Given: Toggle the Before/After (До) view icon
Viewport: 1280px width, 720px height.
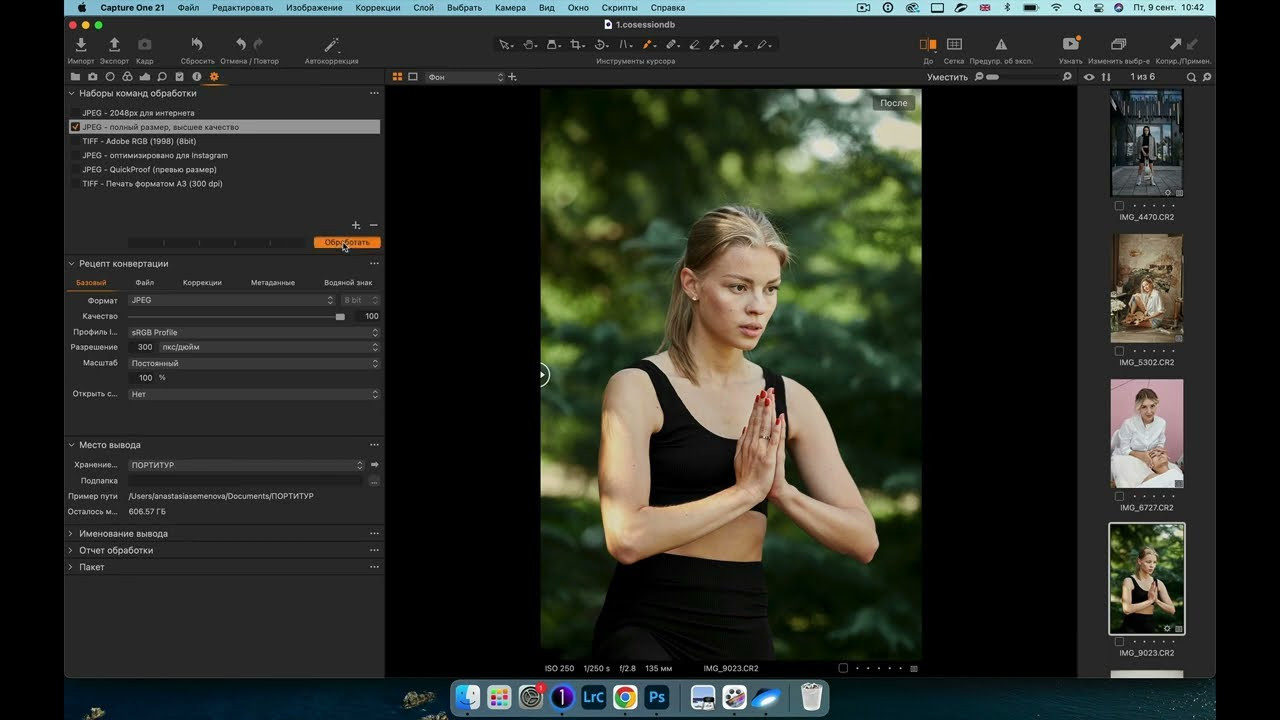Looking at the screenshot, I should 928,45.
